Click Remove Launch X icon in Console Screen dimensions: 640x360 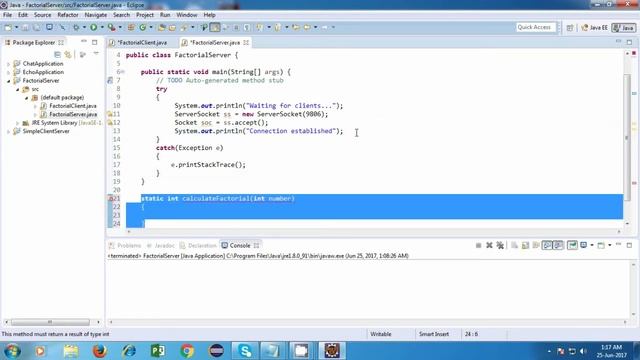pyautogui.click(x=489, y=245)
